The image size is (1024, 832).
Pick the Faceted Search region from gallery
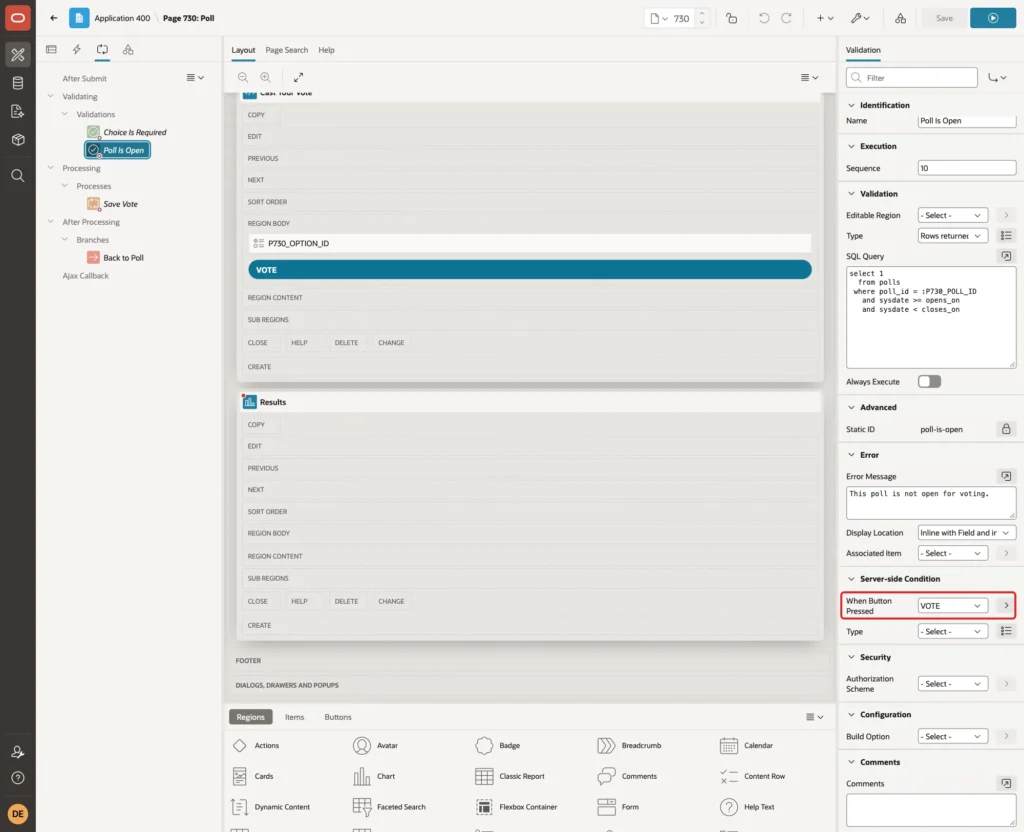coord(389,807)
